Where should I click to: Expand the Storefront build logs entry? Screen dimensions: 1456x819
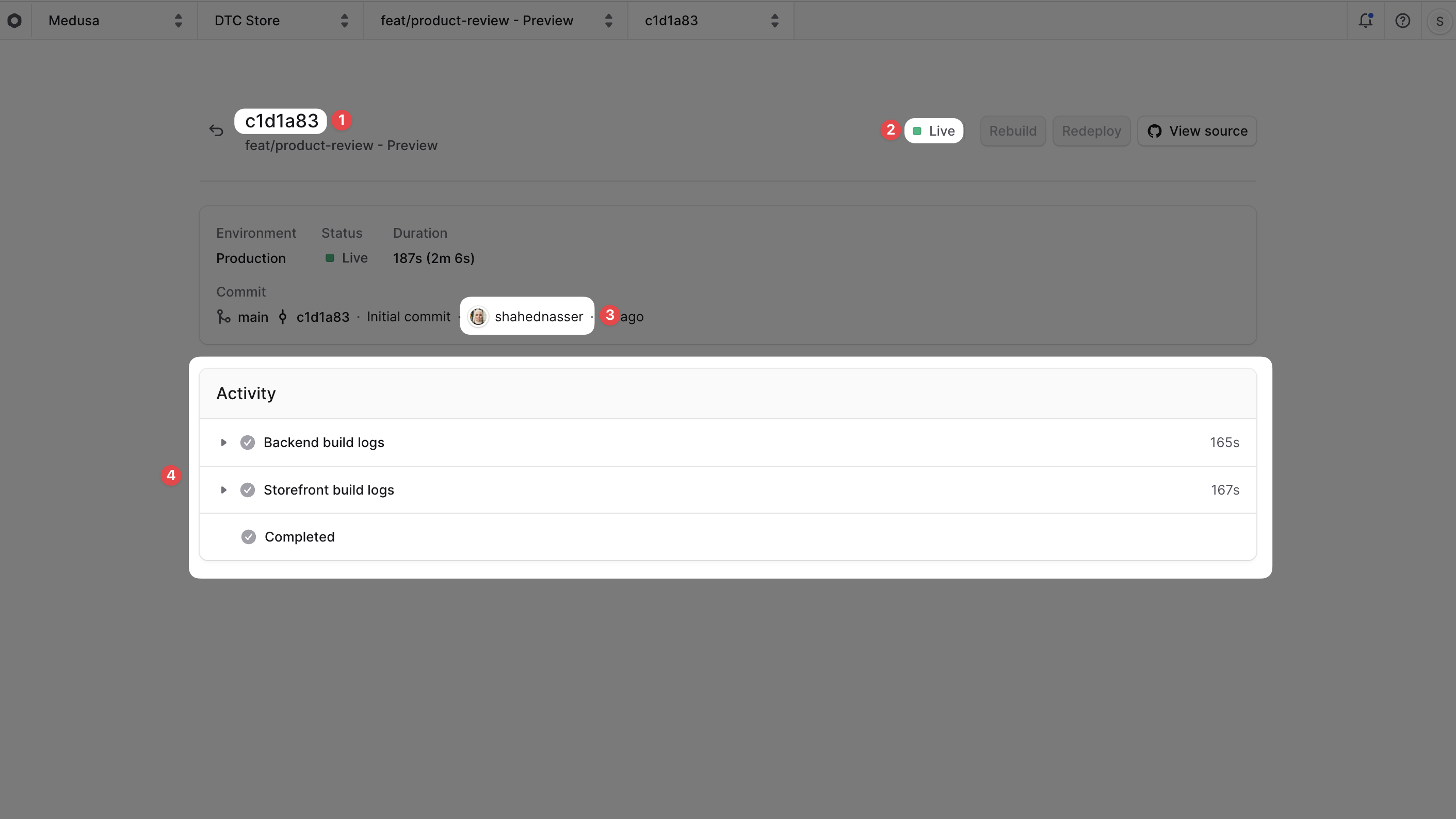point(224,490)
